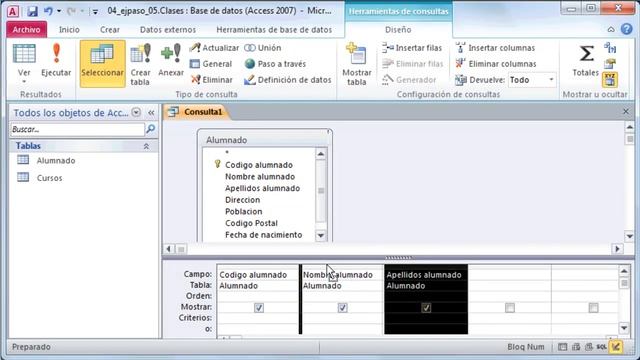Select the Anexar query type
The image size is (640, 360).
[171, 61]
